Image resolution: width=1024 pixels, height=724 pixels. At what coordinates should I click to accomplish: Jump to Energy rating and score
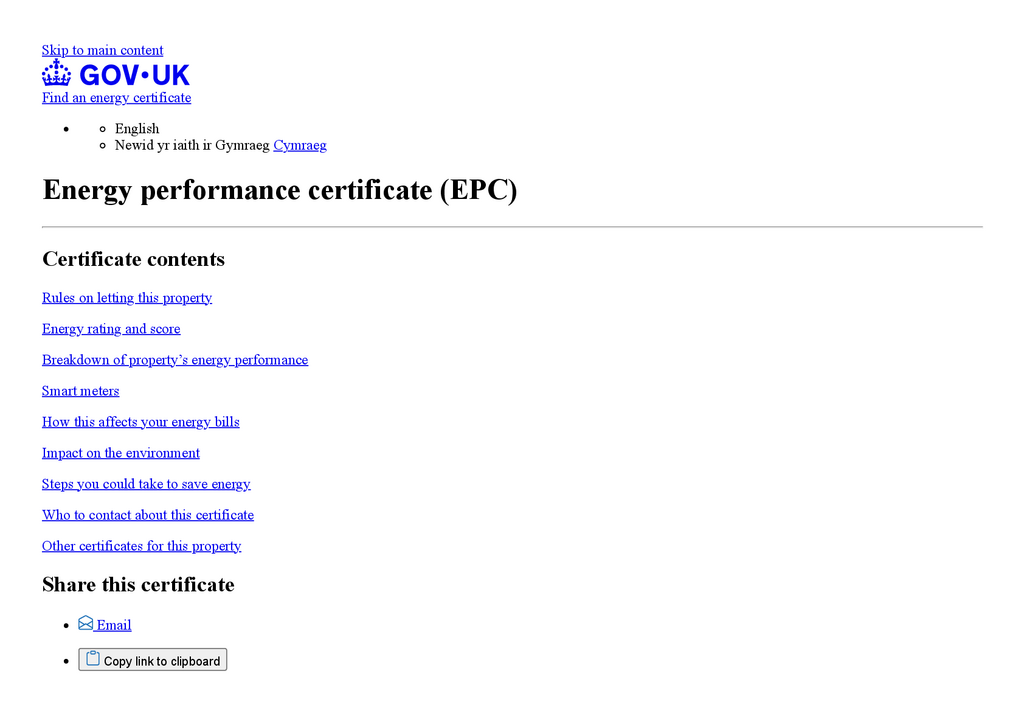[111, 329]
